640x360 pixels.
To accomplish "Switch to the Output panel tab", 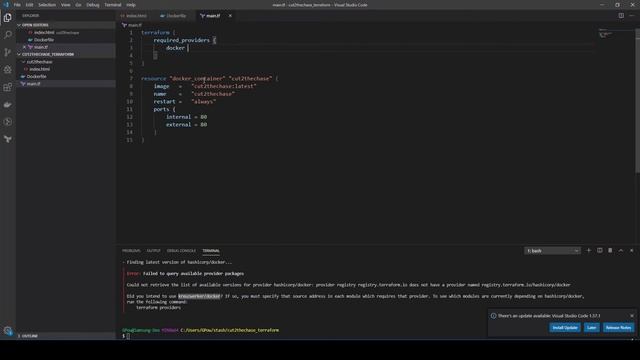I will [x=153, y=251].
